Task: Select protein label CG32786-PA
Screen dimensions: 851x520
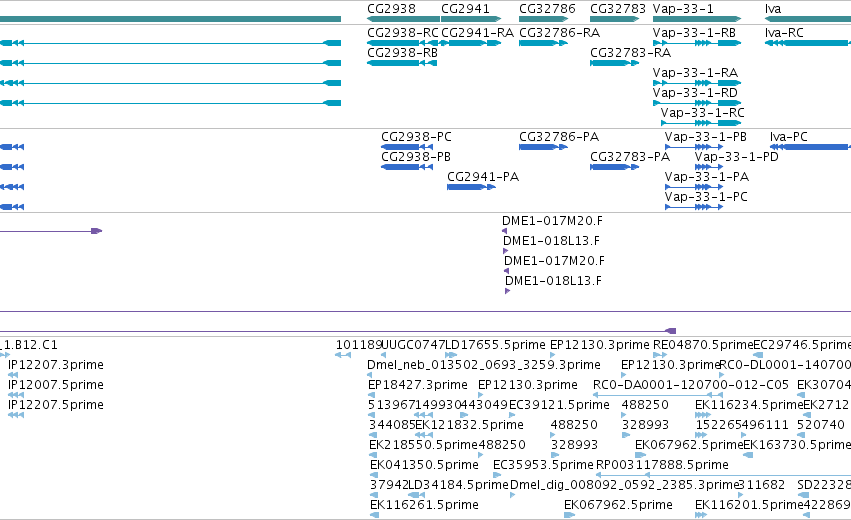Action: (559, 137)
